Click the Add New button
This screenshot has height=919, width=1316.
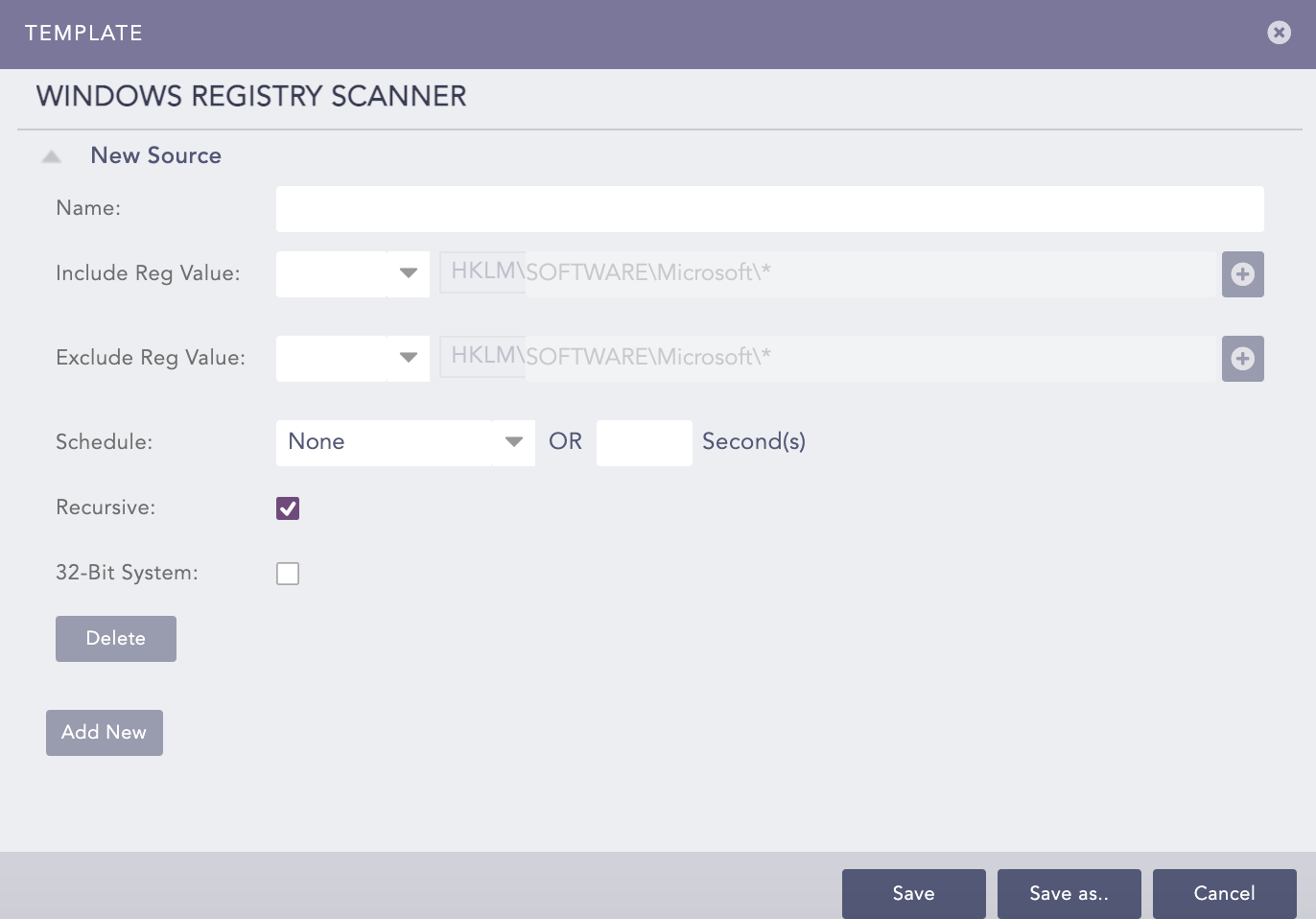[x=105, y=733]
